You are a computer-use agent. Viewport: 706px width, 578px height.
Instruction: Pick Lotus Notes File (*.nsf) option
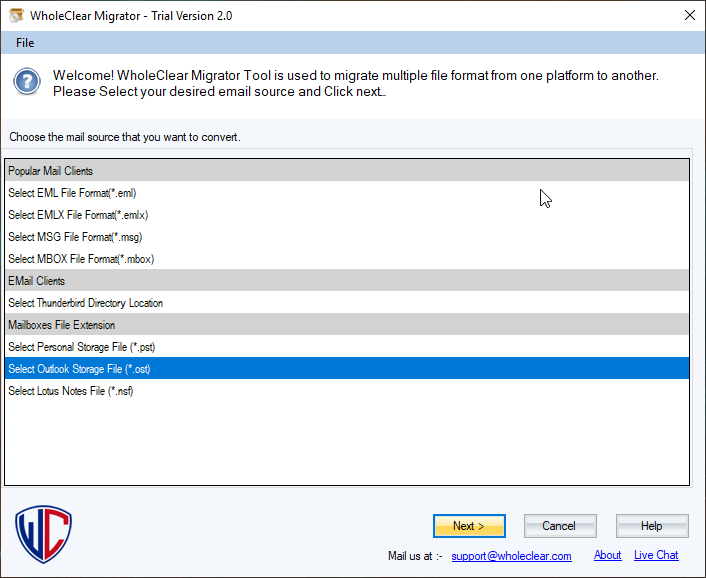click(70, 391)
